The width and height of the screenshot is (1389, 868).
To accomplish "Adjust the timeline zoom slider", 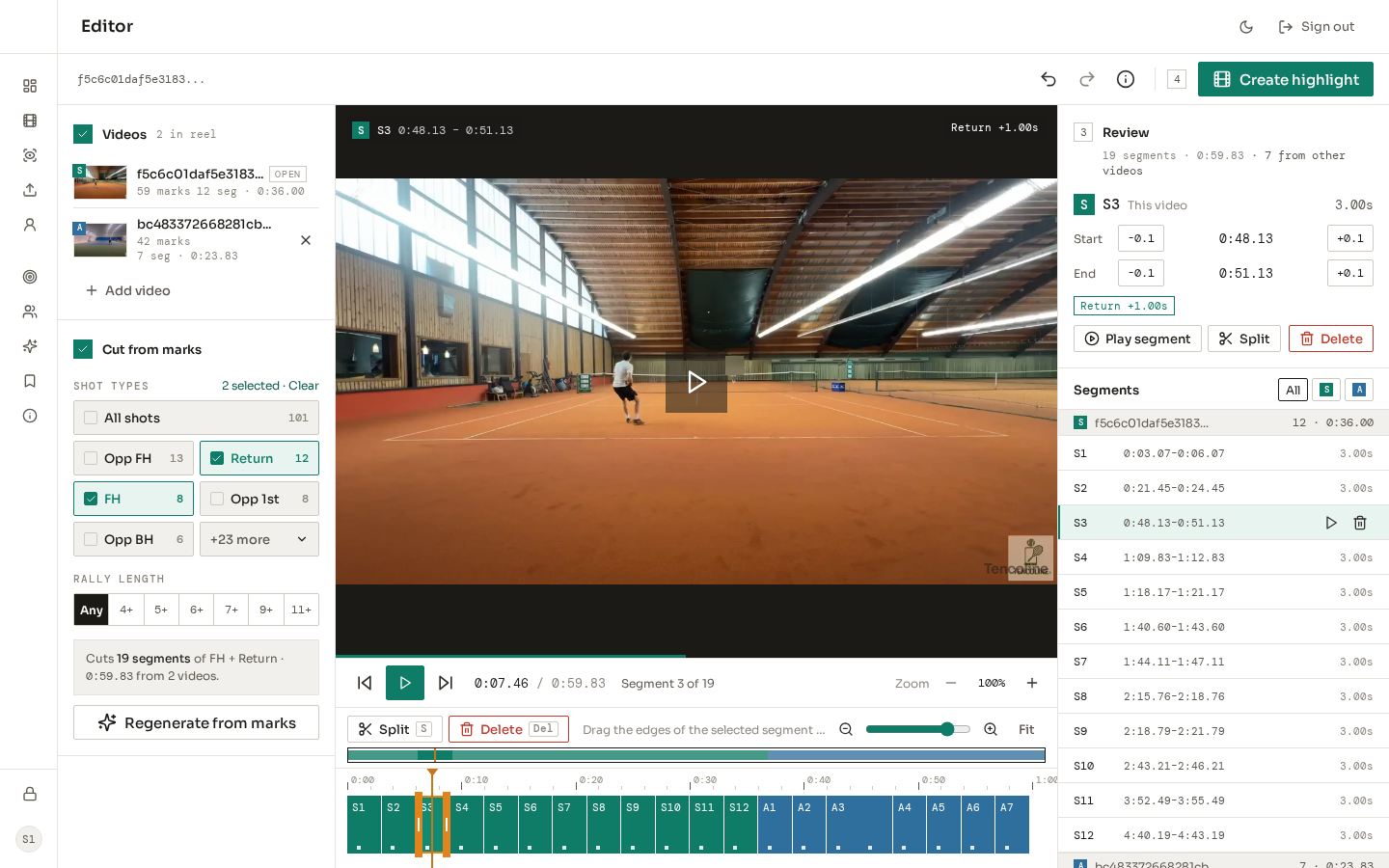I will (918, 729).
